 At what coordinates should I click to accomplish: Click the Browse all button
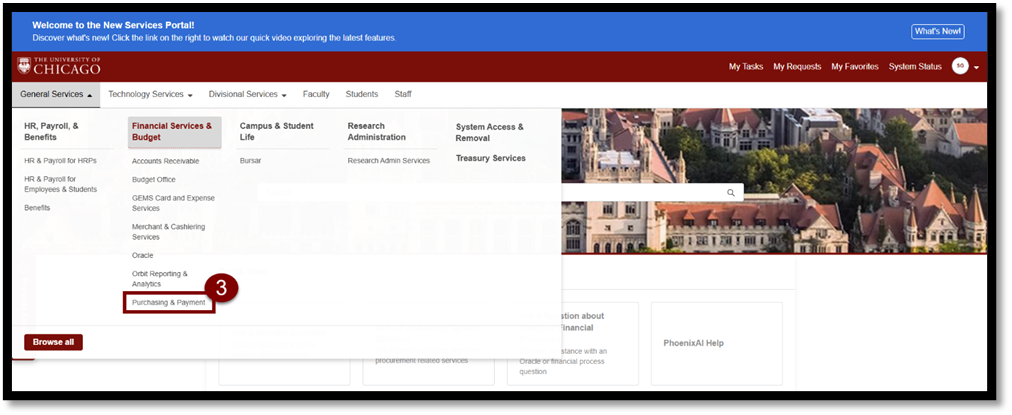[54, 342]
